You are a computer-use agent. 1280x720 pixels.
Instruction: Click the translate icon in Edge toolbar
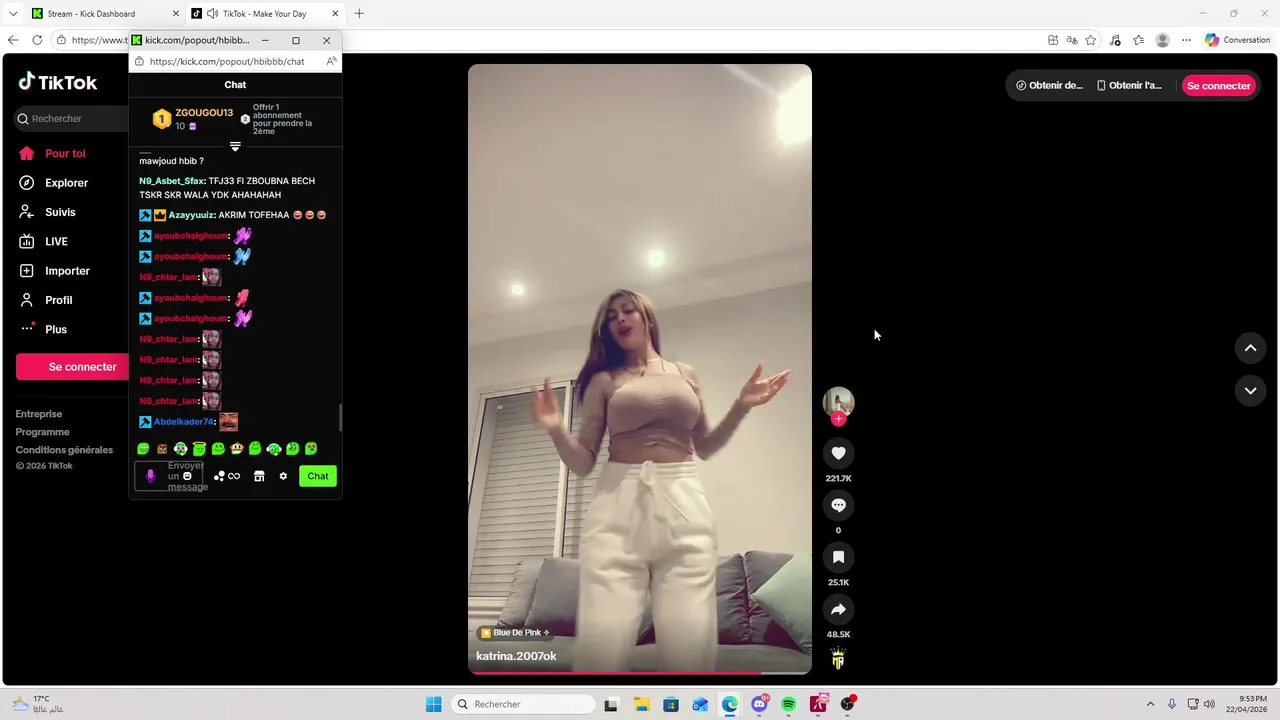click(x=1071, y=40)
